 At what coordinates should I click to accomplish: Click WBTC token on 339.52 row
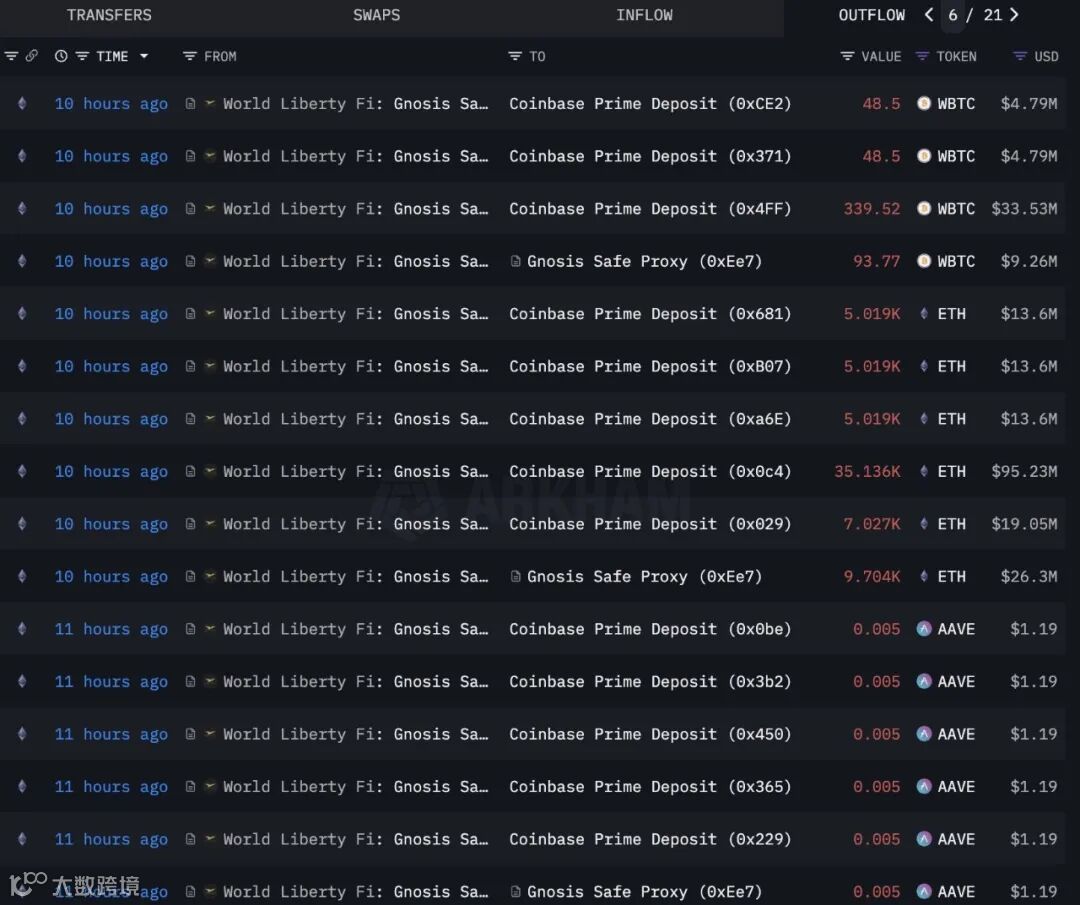(x=946, y=209)
